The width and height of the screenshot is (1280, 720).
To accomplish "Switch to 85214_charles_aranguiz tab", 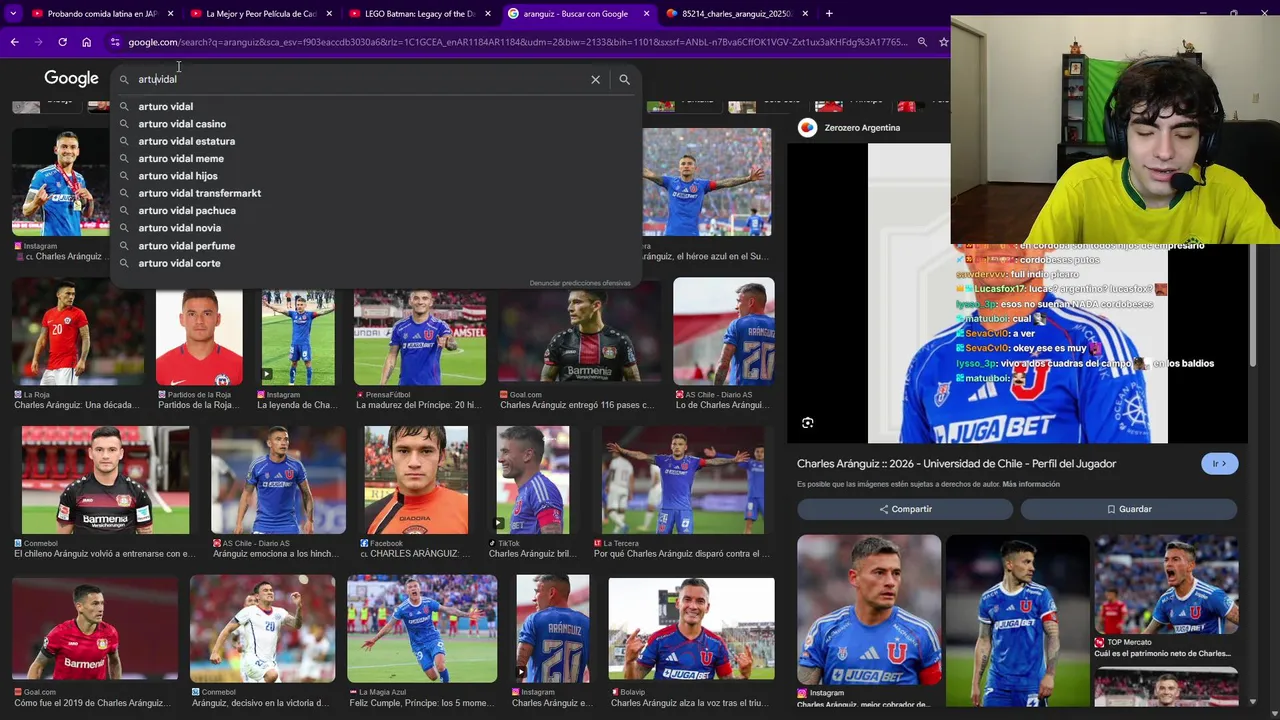I will 737,14.
